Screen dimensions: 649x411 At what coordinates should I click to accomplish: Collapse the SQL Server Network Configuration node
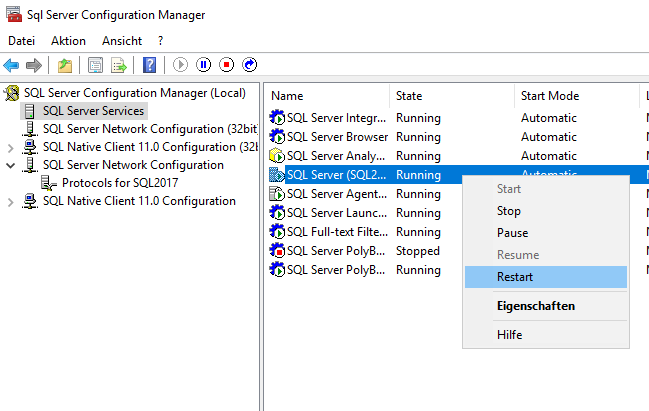click(11, 165)
